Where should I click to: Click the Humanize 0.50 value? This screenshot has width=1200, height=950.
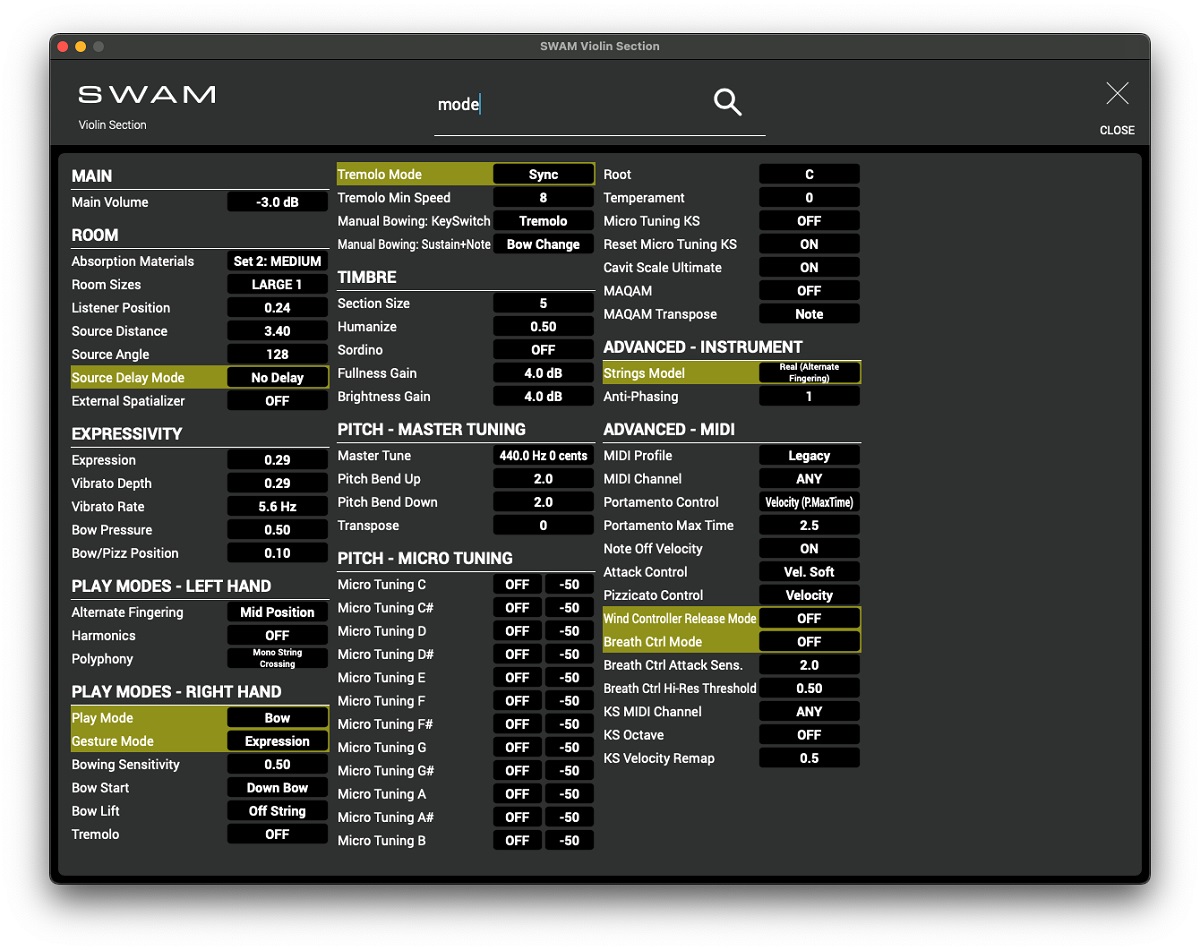point(543,327)
